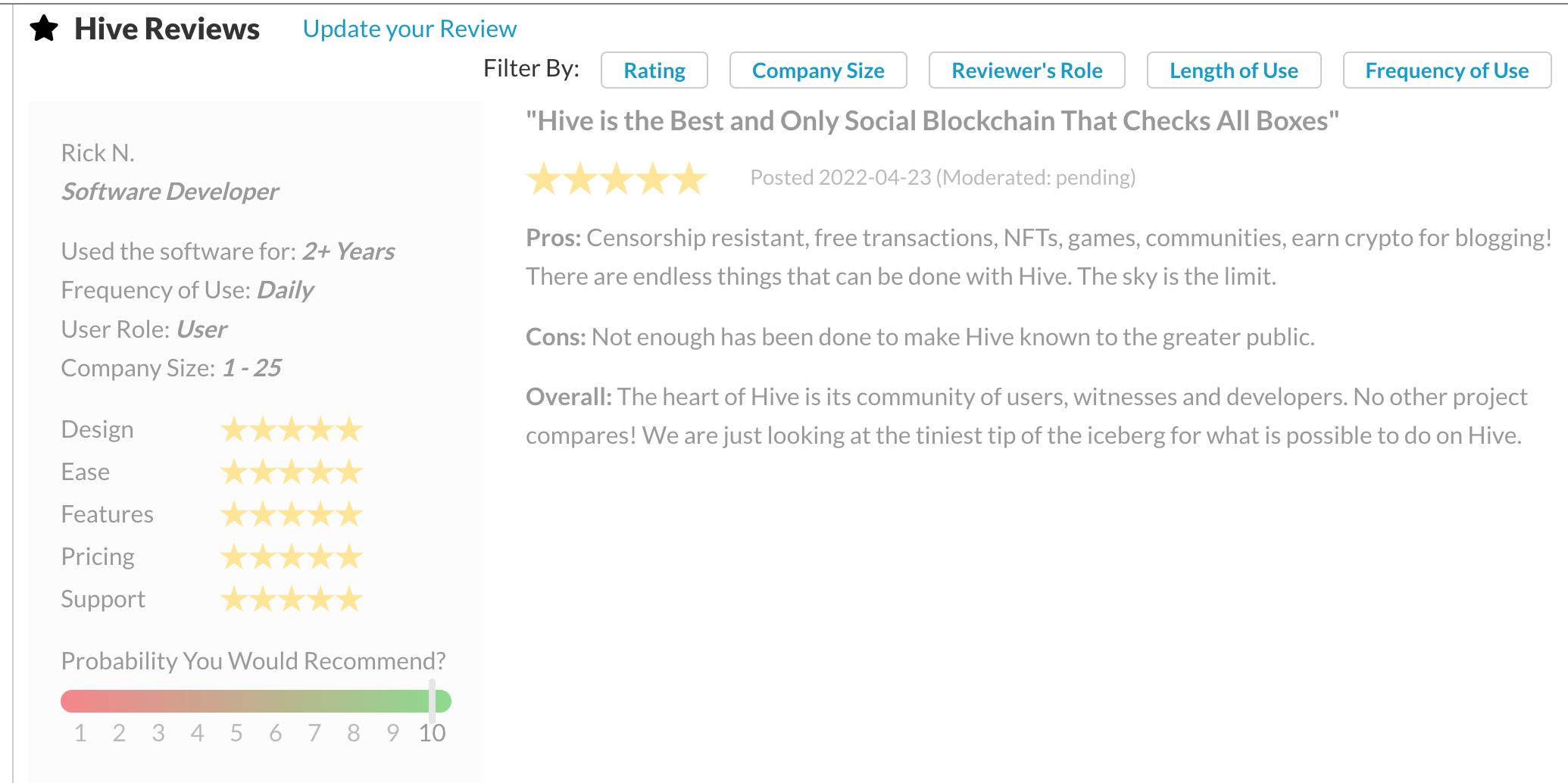
Task: Click the review title about Social Blockchain
Action: (932, 121)
